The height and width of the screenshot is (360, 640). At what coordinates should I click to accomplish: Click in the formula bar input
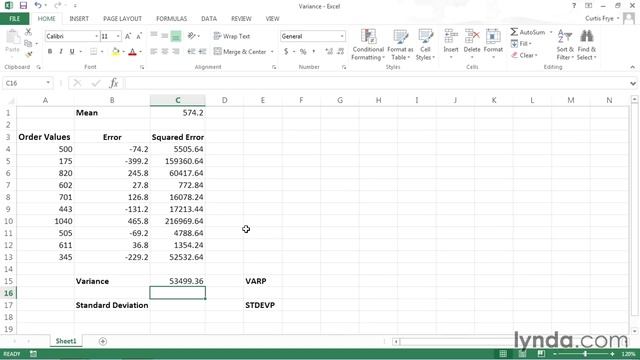(376, 83)
